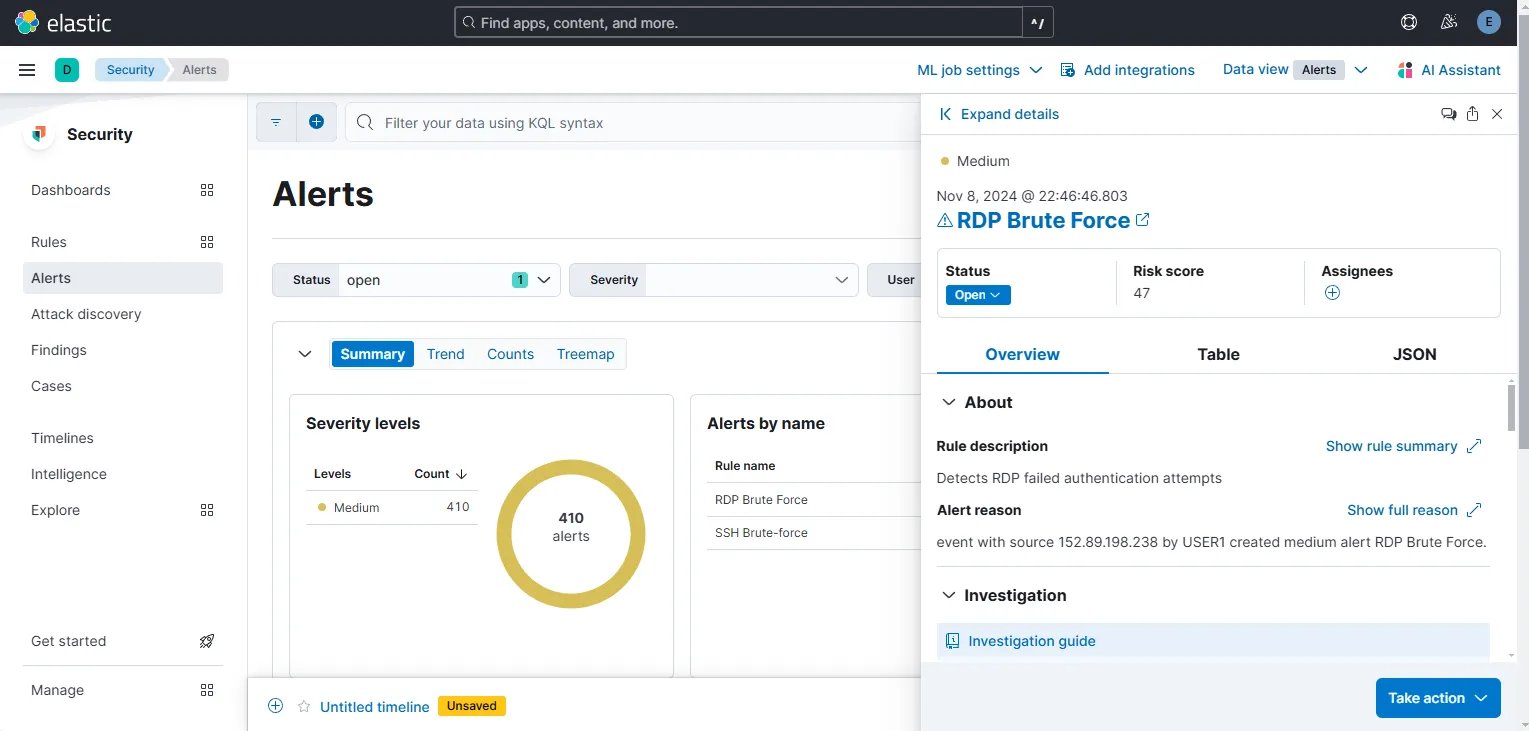This screenshot has width=1529, height=731.
Task: Open the Take action dropdown
Action: coord(1436,698)
